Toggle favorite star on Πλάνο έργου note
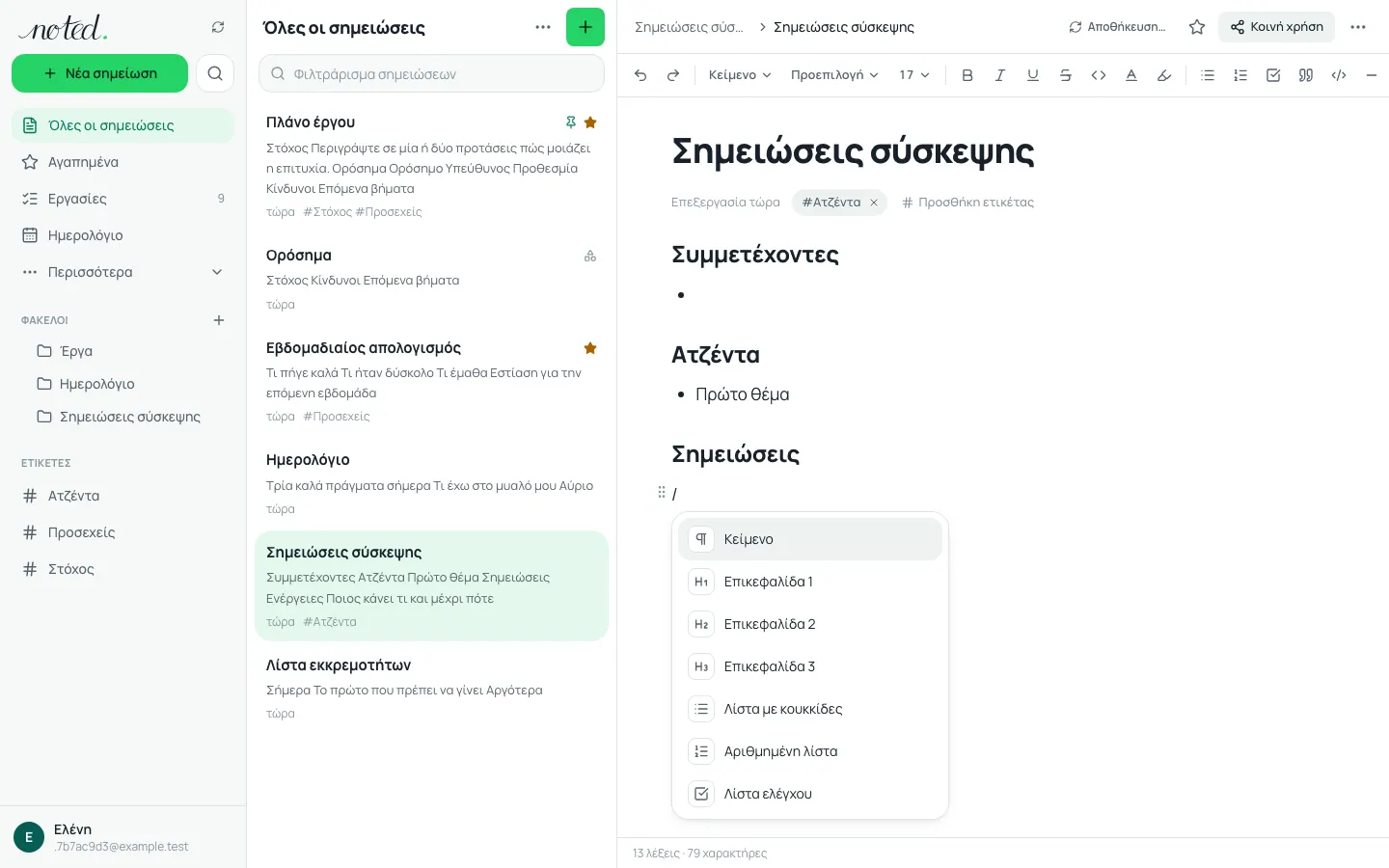1389x868 pixels. (590, 122)
